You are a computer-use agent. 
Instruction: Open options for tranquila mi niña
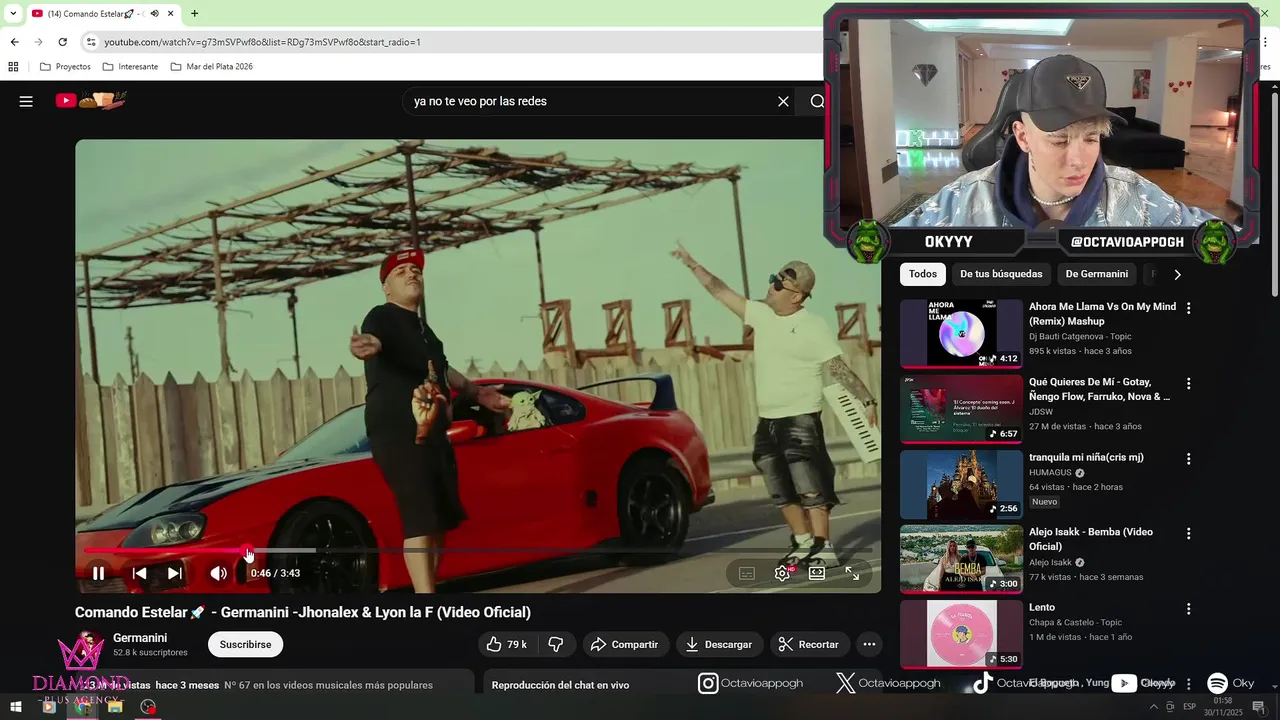tap(1188, 459)
